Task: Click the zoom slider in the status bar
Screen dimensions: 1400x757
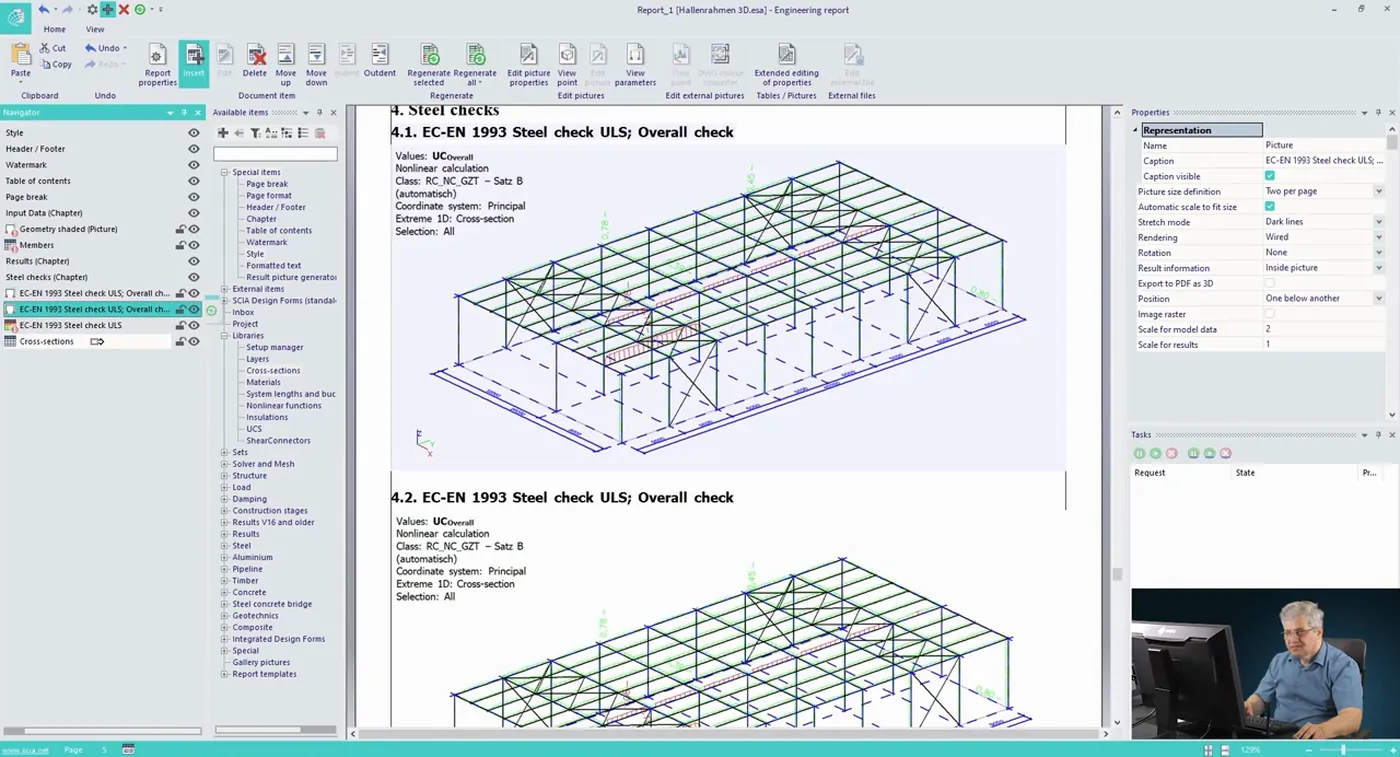Action: (x=1342, y=749)
